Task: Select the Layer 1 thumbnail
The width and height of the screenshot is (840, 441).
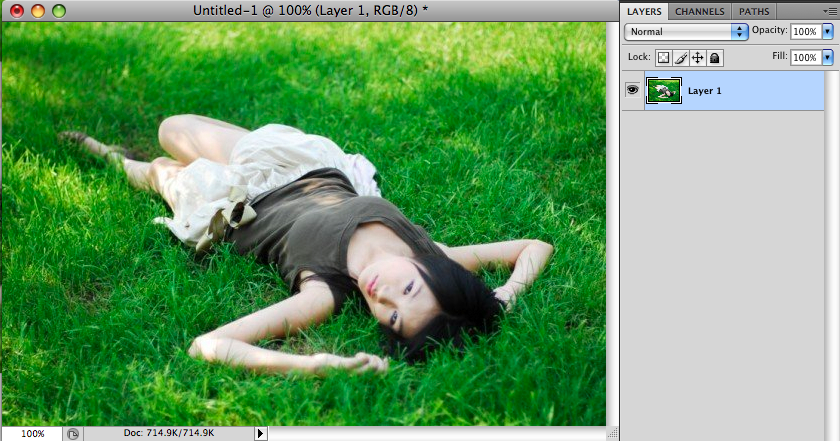Action: [664, 91]
